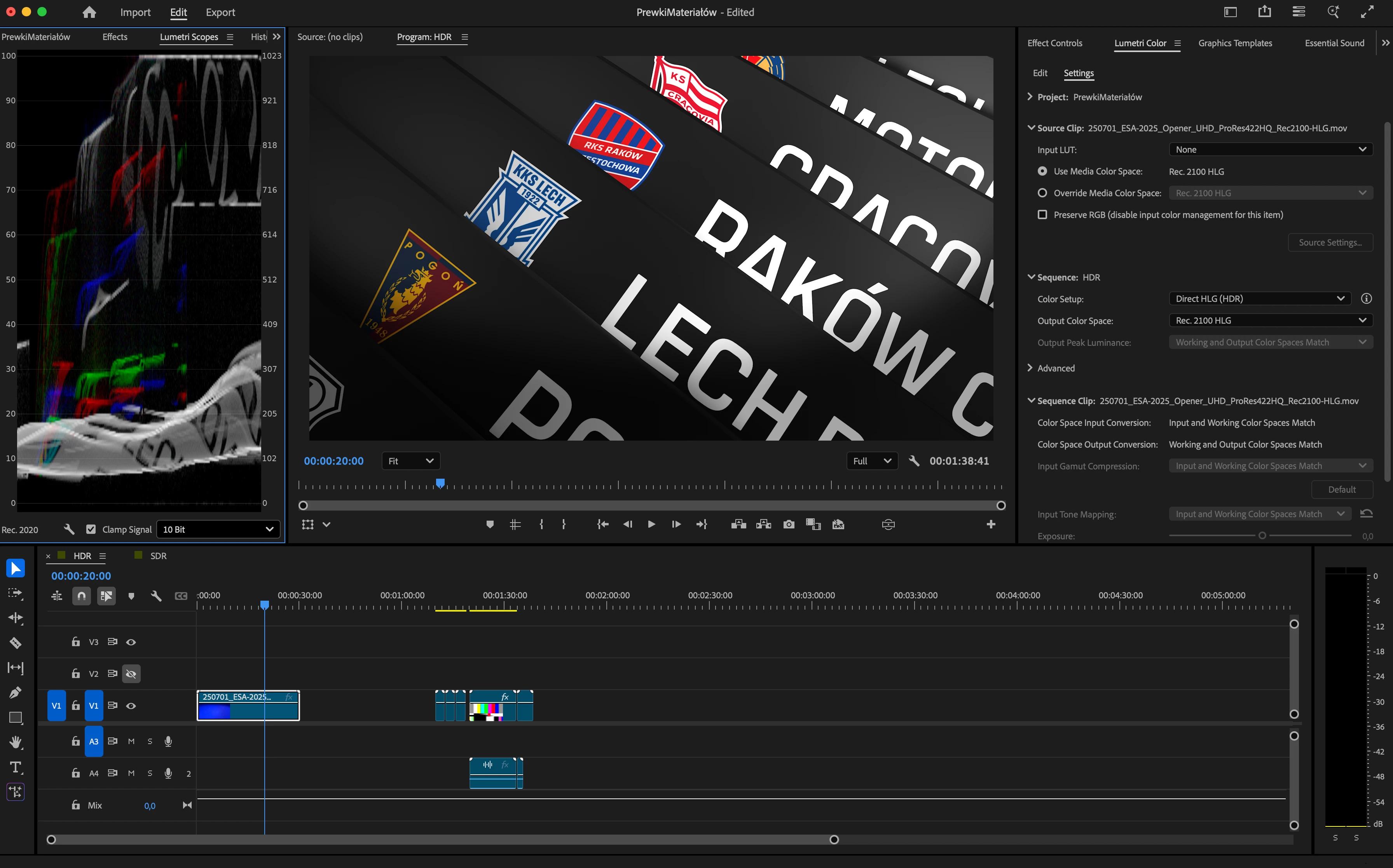Add marker in Program monitor
Image resolution: width=1393 pixels, height=868 pixels.
490,524
